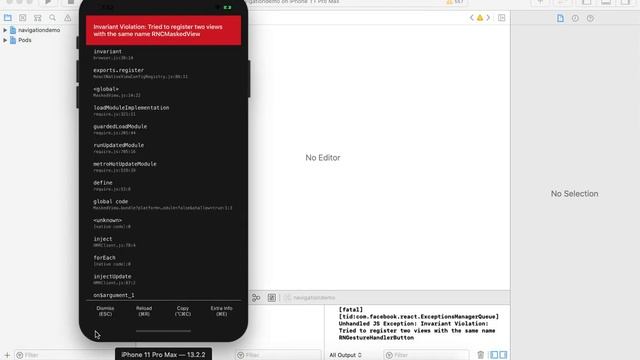This screenshot has width=640, height=360.
Task: Clear console with trash icon
Action: (x=480, y=355)
